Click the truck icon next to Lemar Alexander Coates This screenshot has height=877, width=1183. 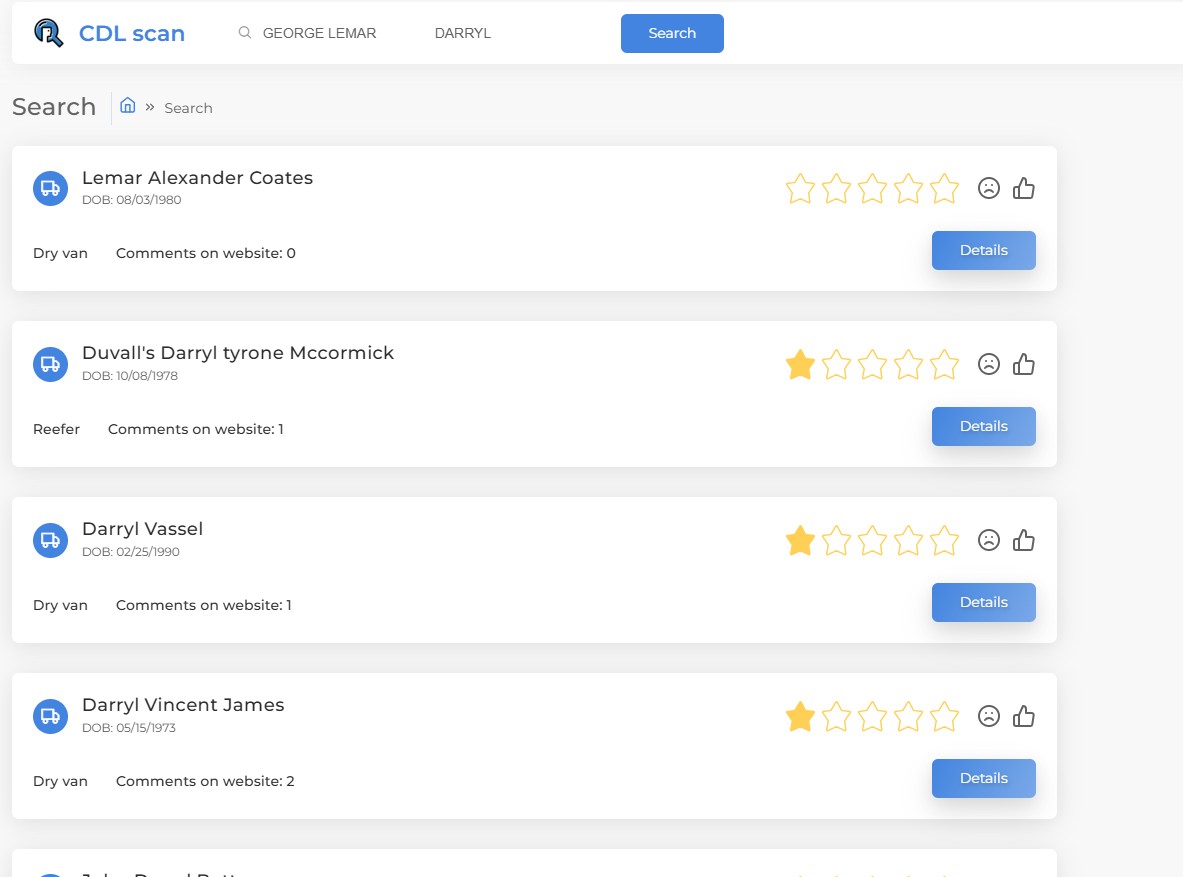(x=51, y=188)
